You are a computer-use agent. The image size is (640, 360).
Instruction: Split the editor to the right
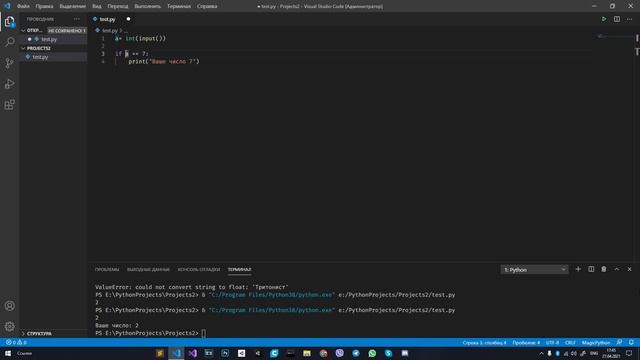(x=617, y=19)
